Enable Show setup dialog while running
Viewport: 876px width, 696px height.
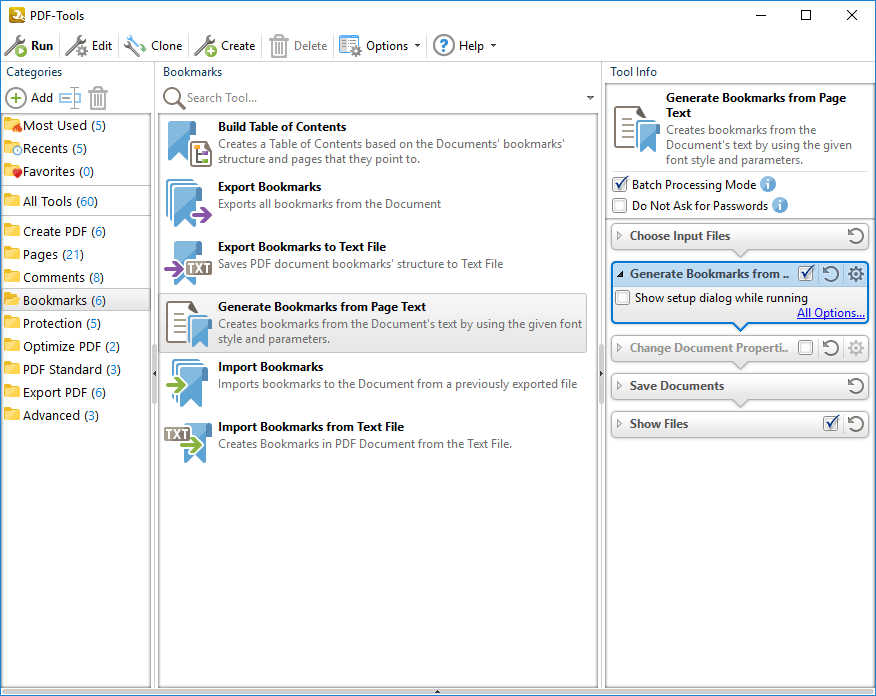[622, 297]
